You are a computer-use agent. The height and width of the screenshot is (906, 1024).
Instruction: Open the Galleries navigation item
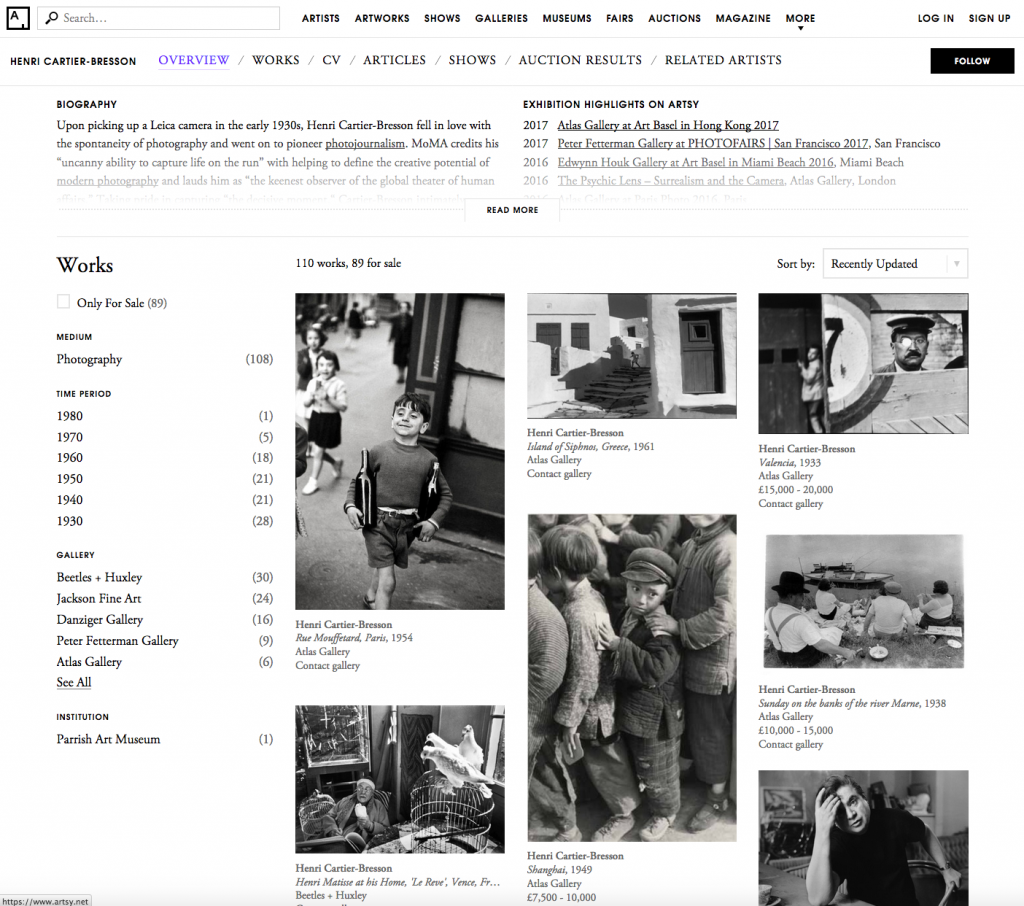[502, 18]
